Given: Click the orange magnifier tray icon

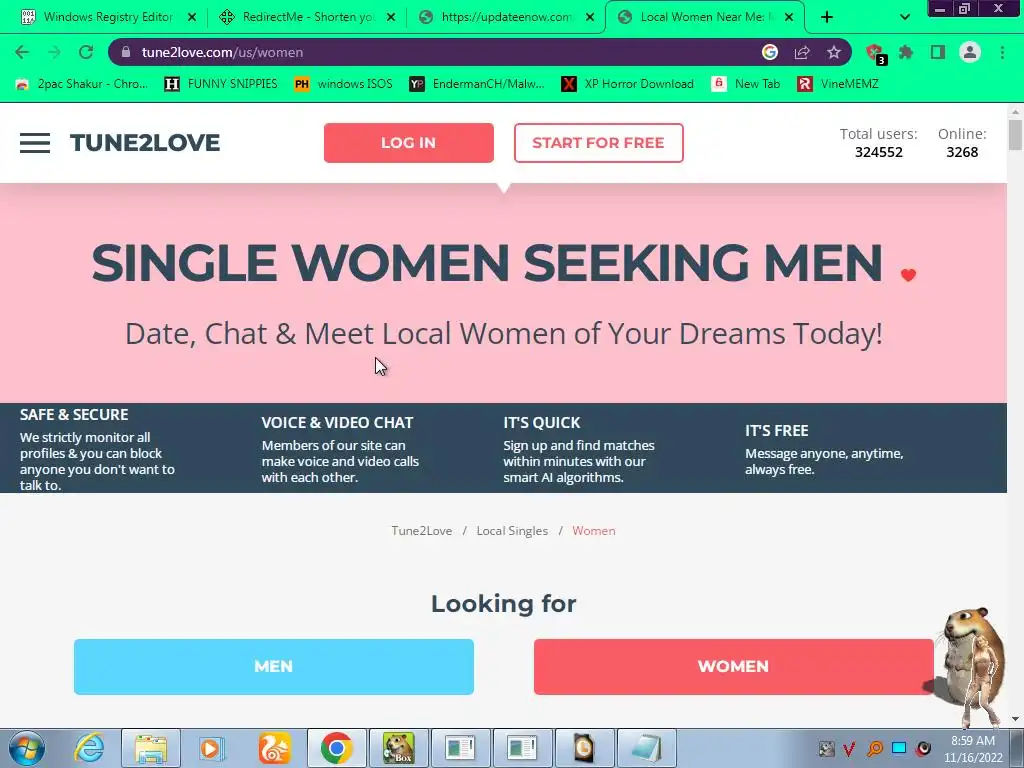Looking at the screenshot, I should point(875,749).
